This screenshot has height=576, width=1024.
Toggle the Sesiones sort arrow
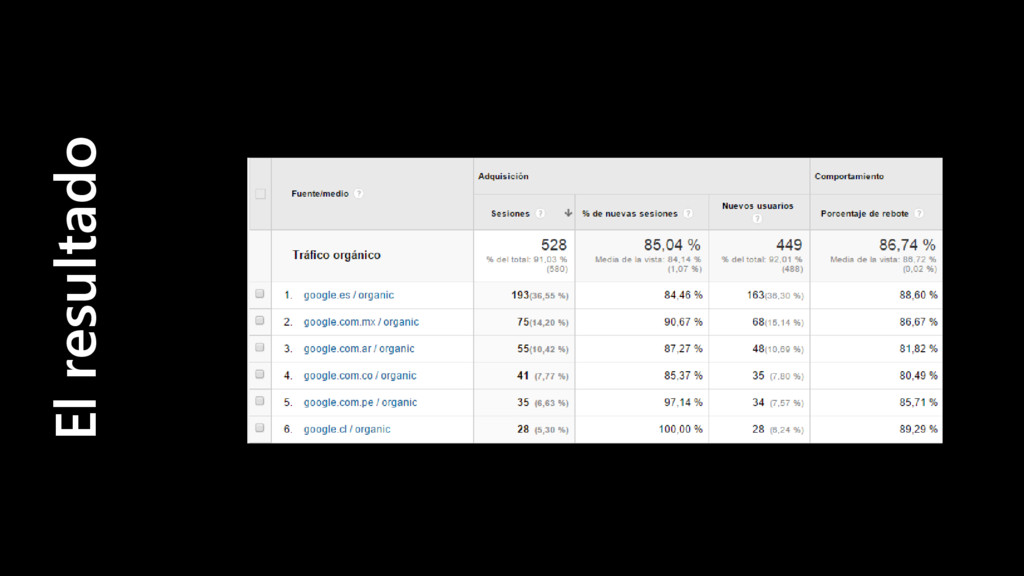tap(568, 213)
